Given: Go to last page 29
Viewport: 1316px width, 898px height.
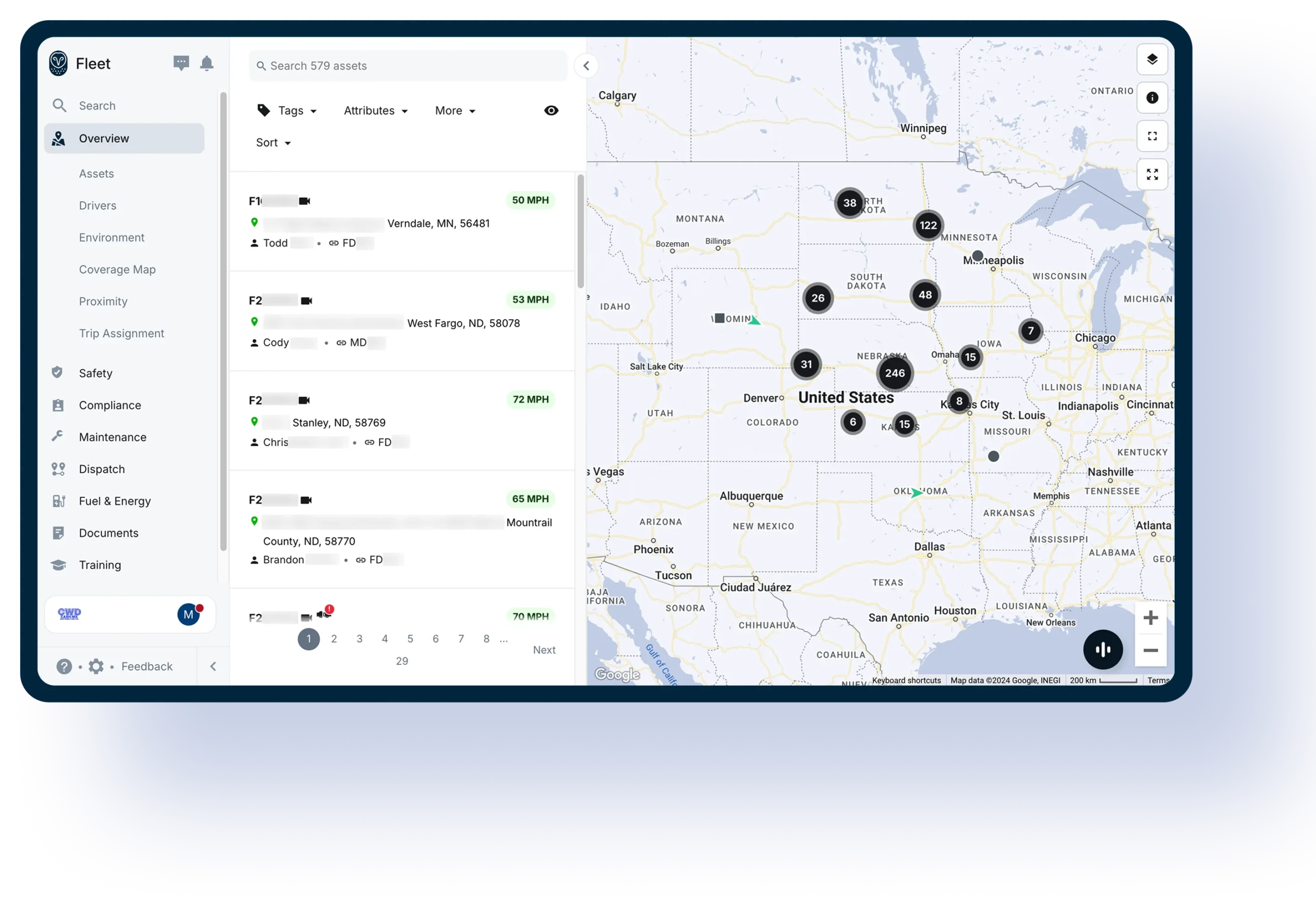Looking at the screenshot, I should 402,662.
